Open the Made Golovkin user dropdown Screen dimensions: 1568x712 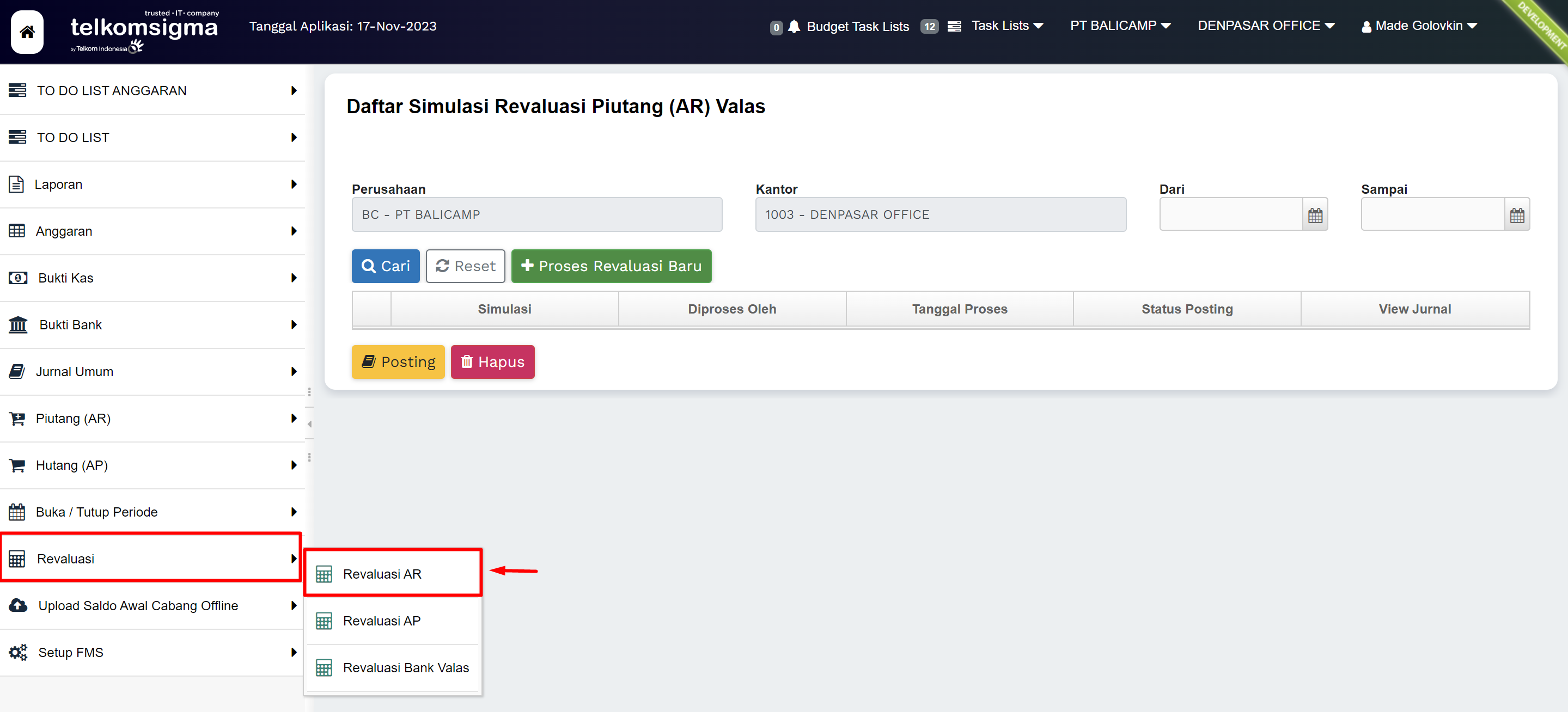1419,26
